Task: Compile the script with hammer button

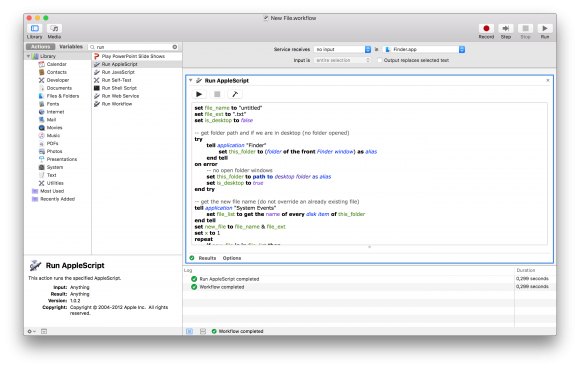Action: tap(235, 94)
